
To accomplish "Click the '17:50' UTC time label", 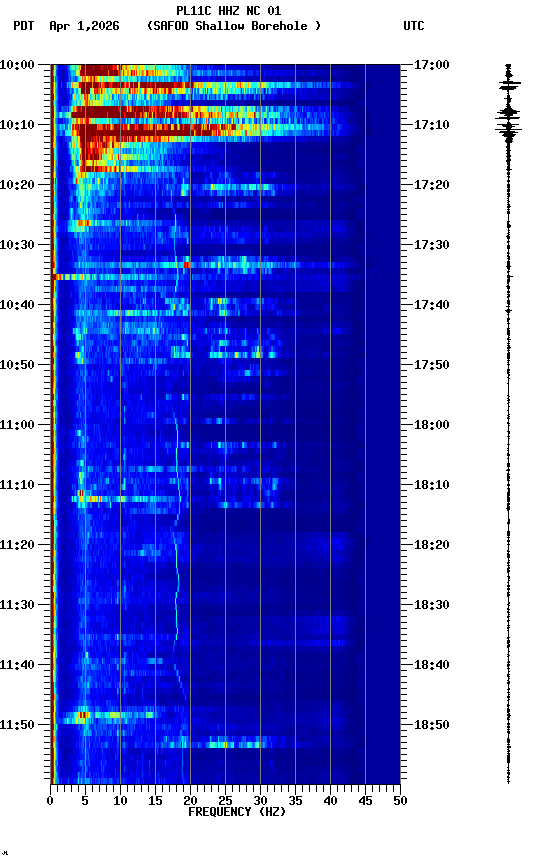I will 432,365.
